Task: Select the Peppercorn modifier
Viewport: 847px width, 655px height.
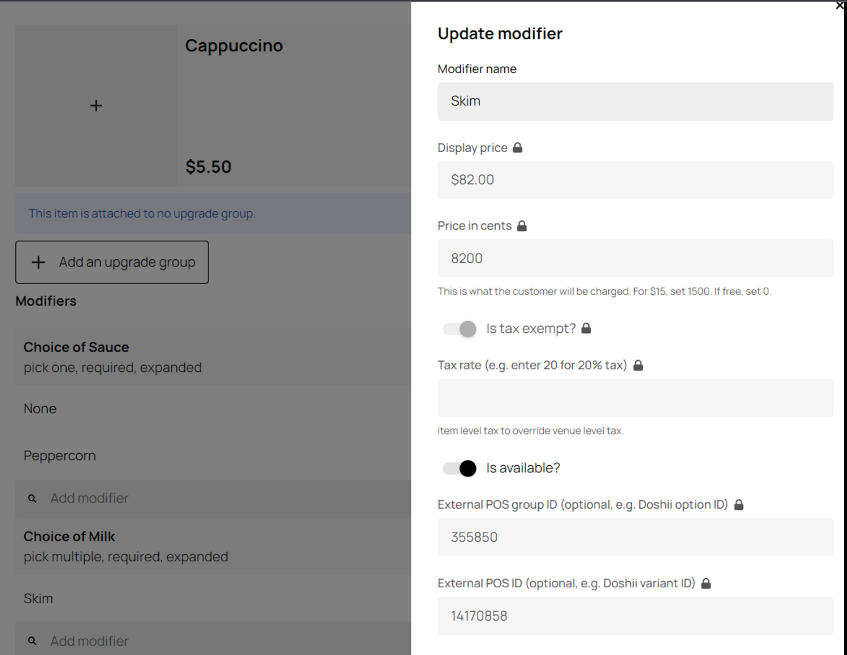Action: click(58, 455)
